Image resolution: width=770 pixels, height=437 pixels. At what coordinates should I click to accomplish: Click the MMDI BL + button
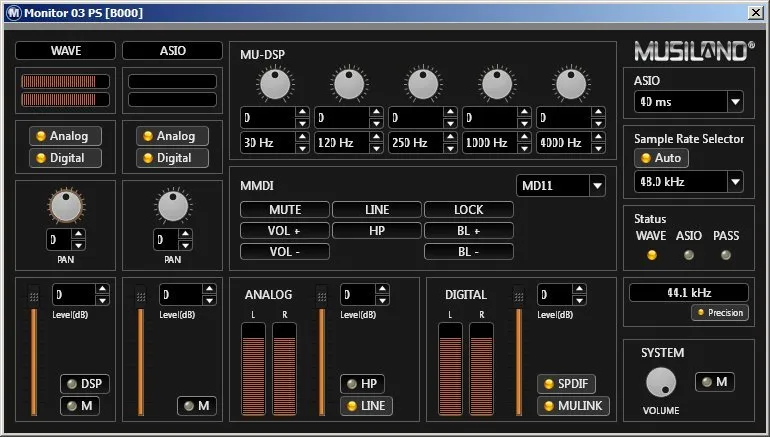click(468, 231)
